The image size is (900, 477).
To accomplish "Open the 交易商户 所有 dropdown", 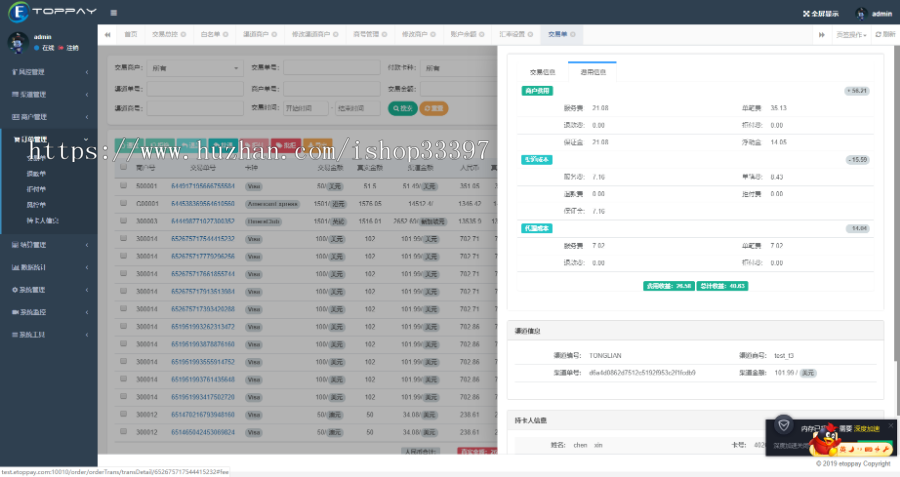I will (195, 68).
